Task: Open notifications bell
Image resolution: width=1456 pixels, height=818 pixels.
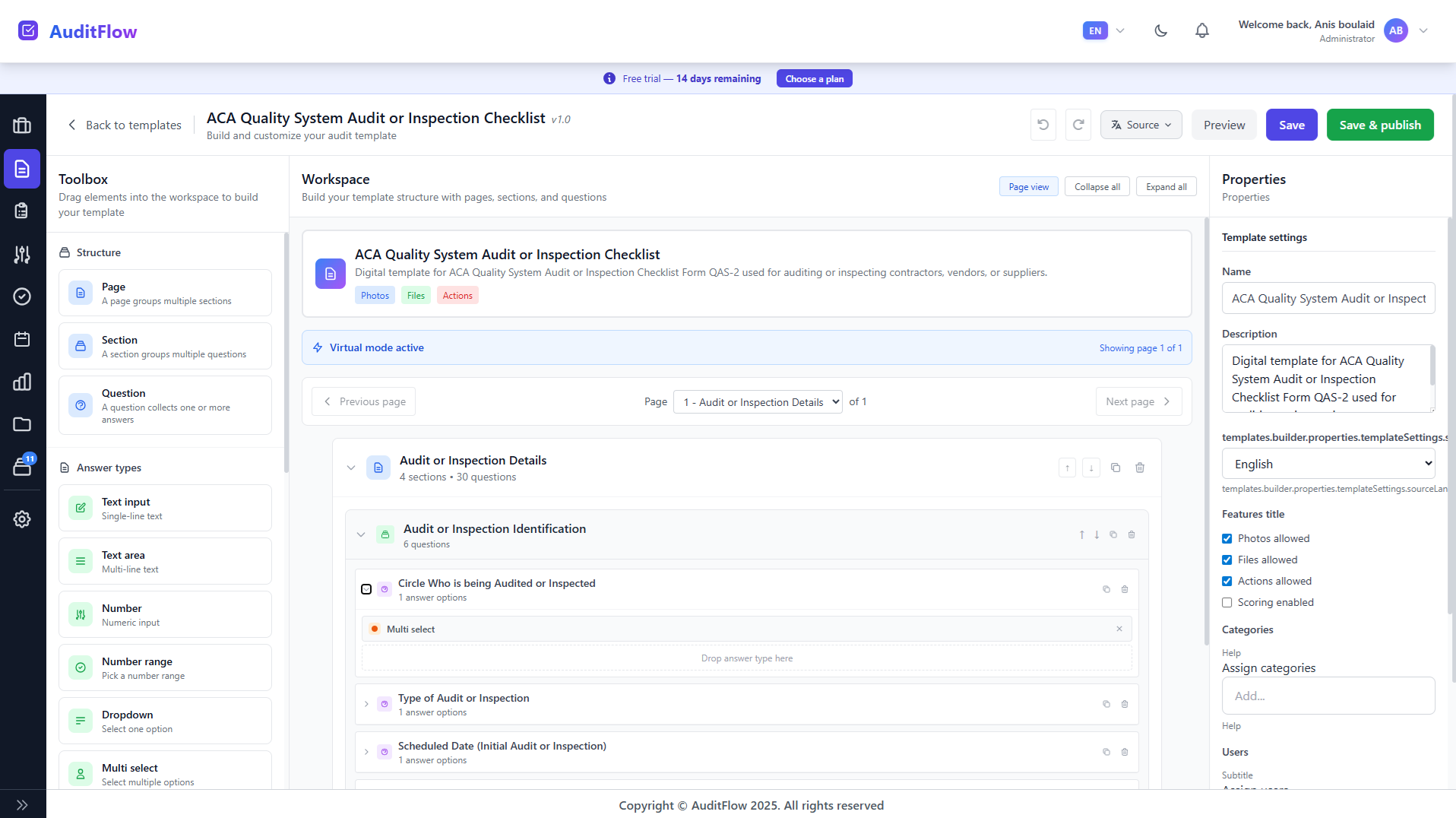Action: pyautogui.click(x=1201, y=31)
